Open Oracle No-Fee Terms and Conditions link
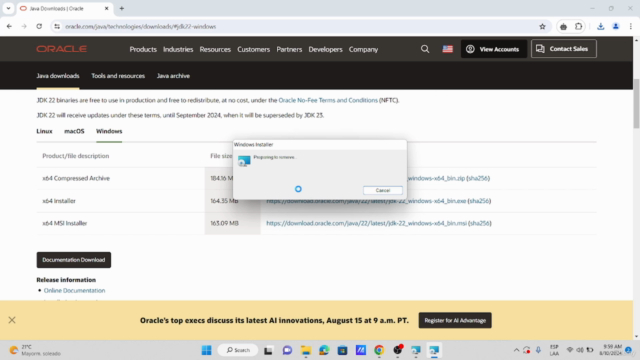Screen dimensions: 640x360 (328, 100)
